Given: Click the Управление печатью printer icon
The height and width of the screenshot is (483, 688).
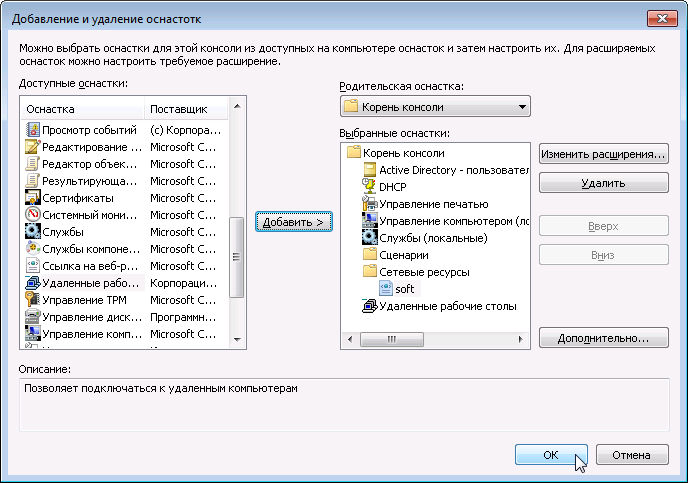Looking at the screenshot, I should (x=369, y=204).
